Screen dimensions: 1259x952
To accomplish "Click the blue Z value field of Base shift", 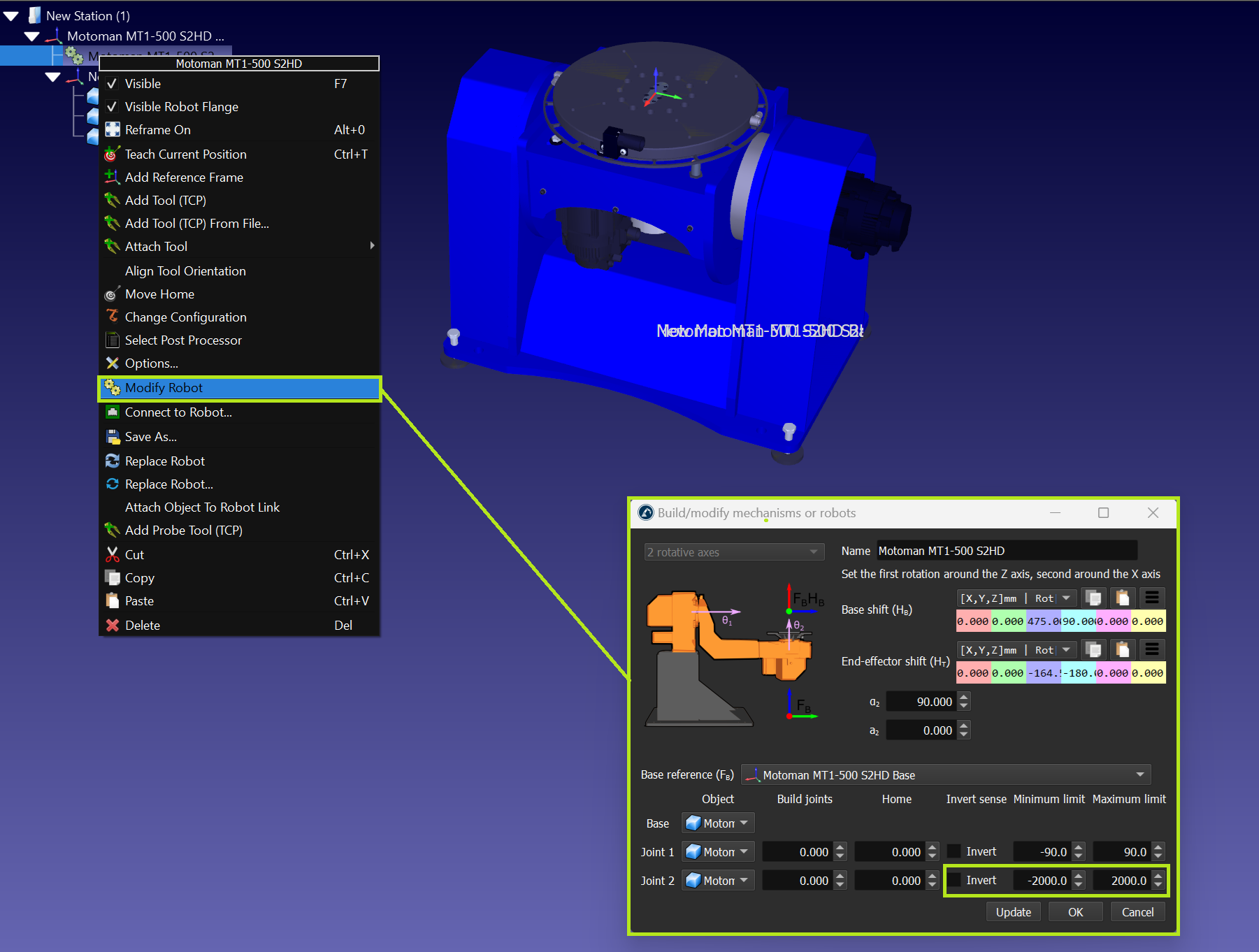I will [x=1043, y=621].
